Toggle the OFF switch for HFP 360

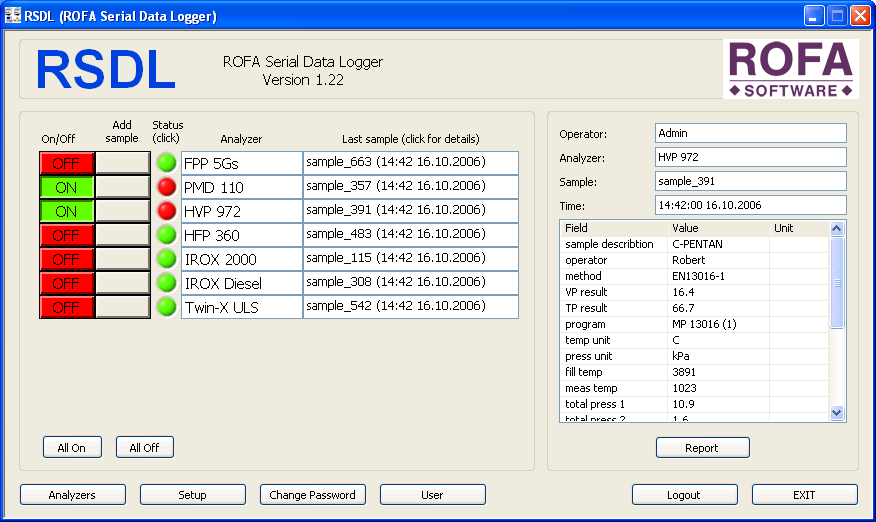pos(66,235)
